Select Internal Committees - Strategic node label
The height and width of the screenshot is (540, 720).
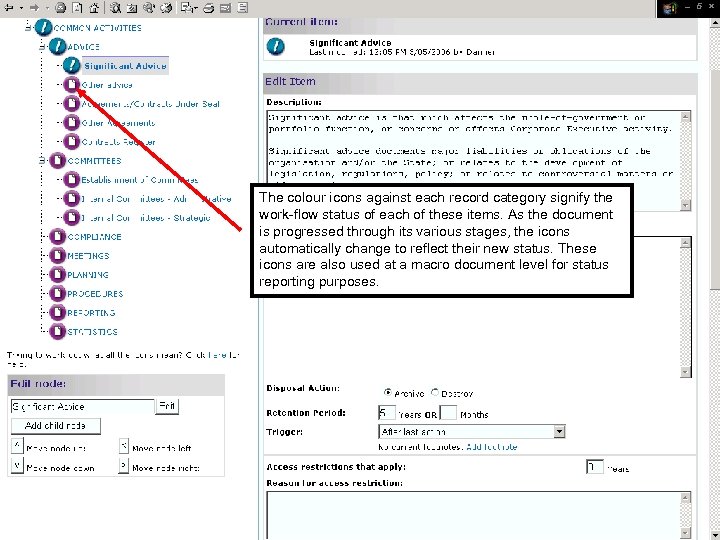click(x=146, y=218)
